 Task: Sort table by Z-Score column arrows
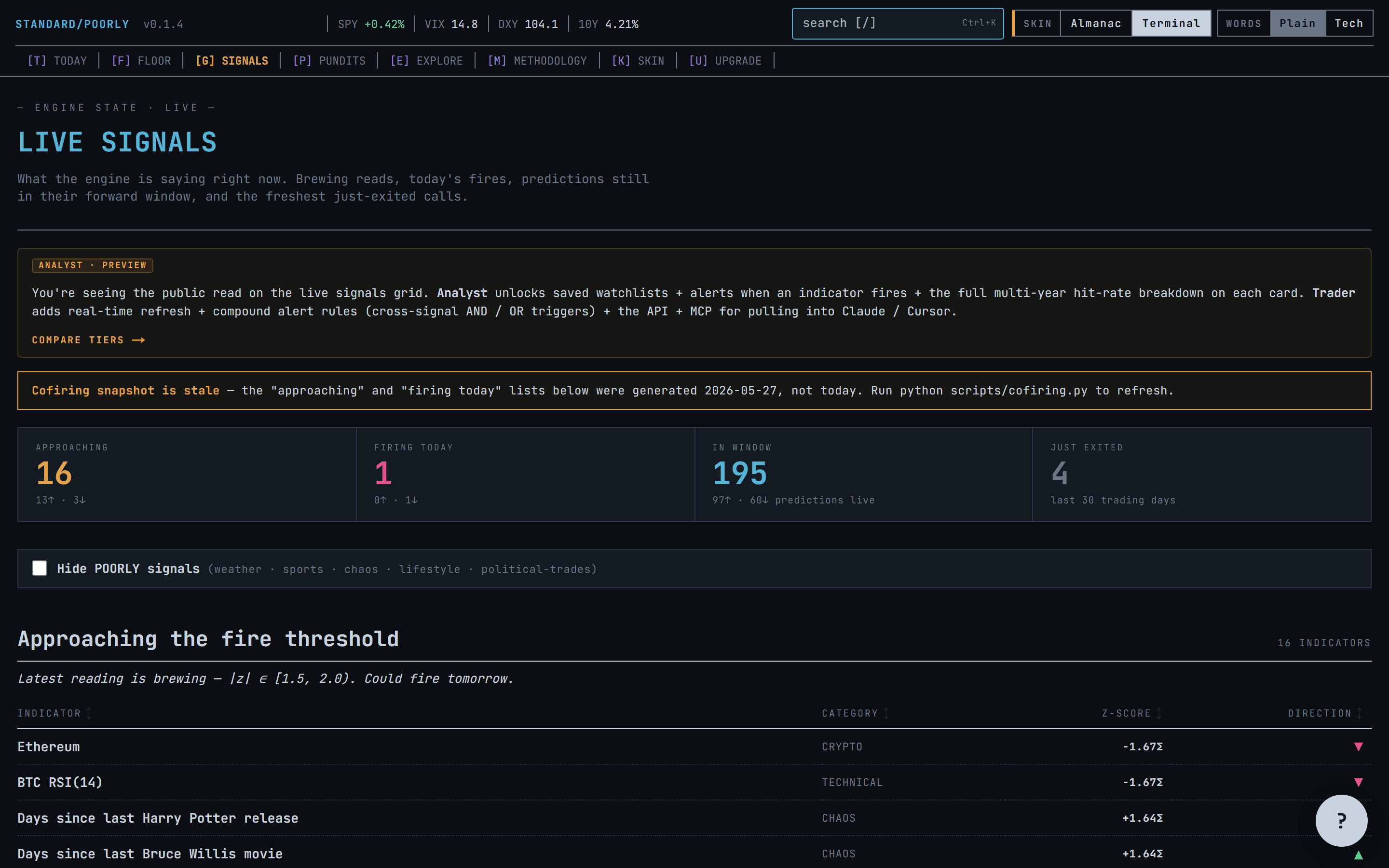coord(1159,713)
